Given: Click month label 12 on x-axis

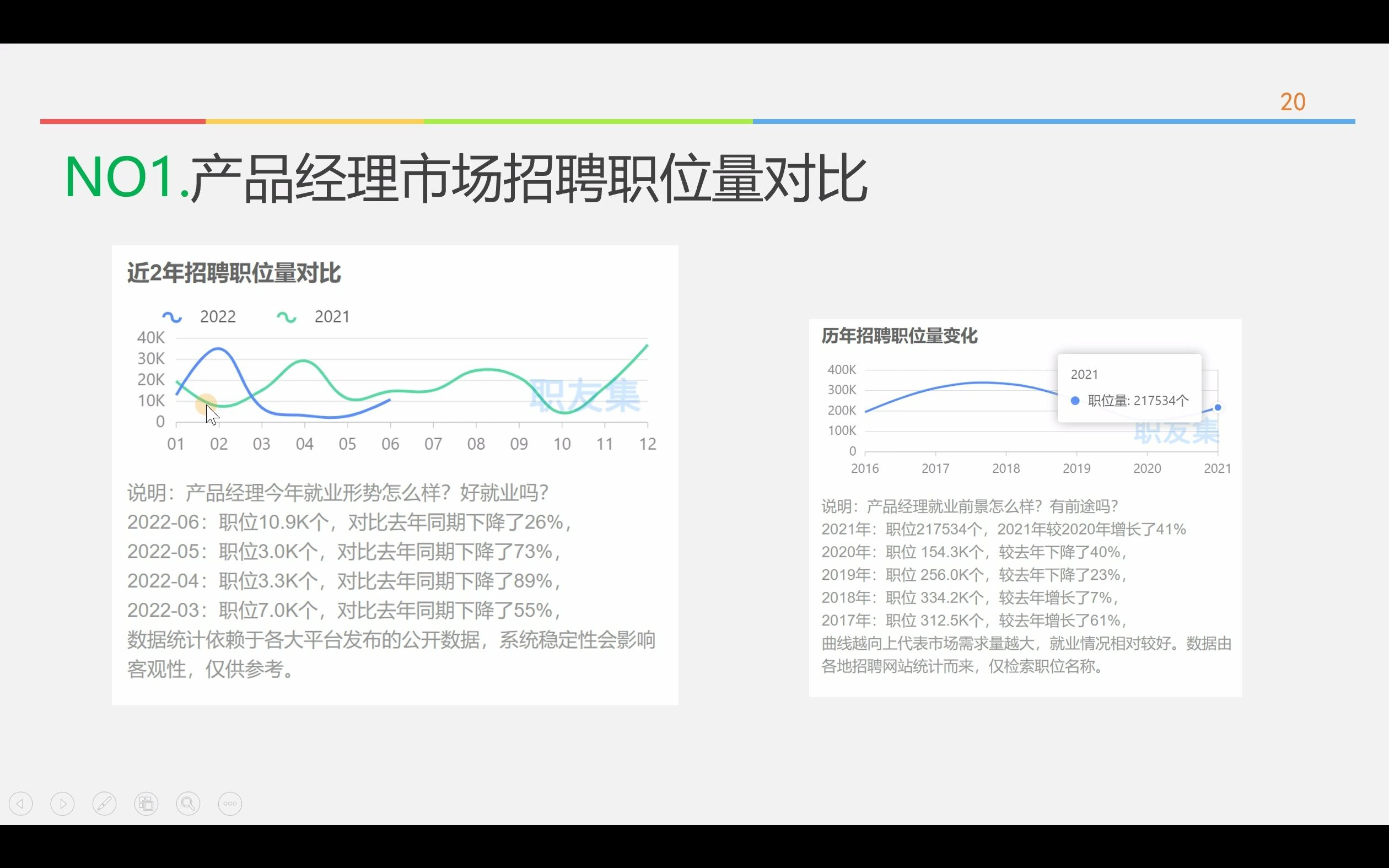Looking at the screenshot, I should point(648,444).
